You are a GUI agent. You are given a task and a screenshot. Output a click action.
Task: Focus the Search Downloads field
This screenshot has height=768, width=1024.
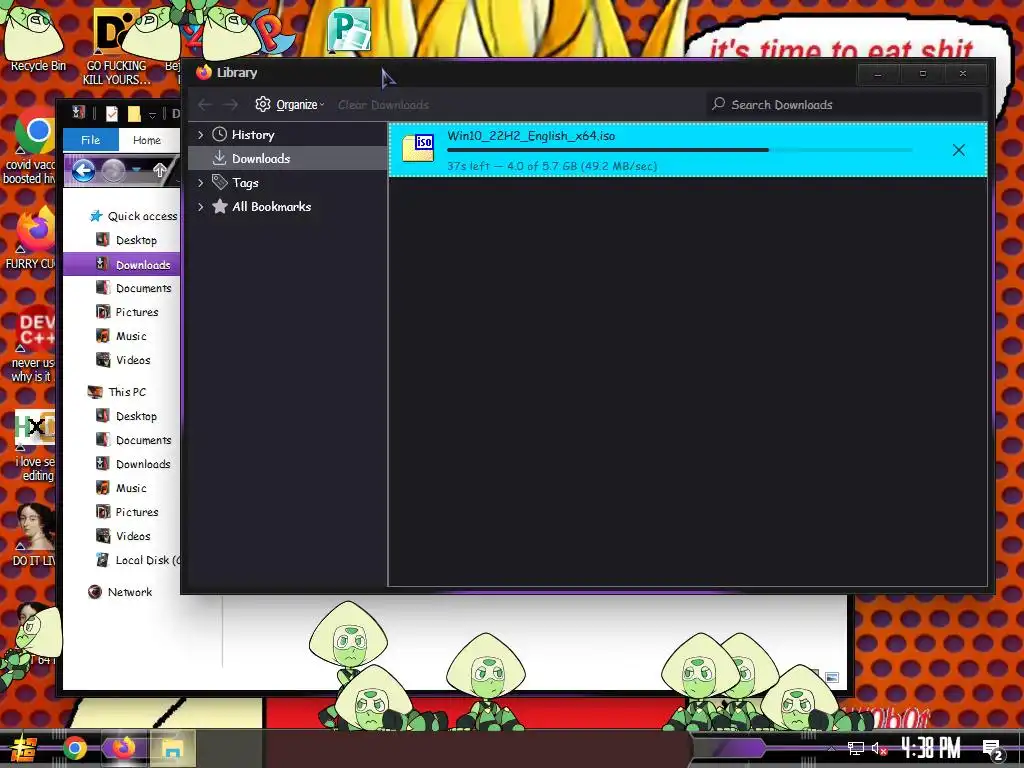click(844, 104)
